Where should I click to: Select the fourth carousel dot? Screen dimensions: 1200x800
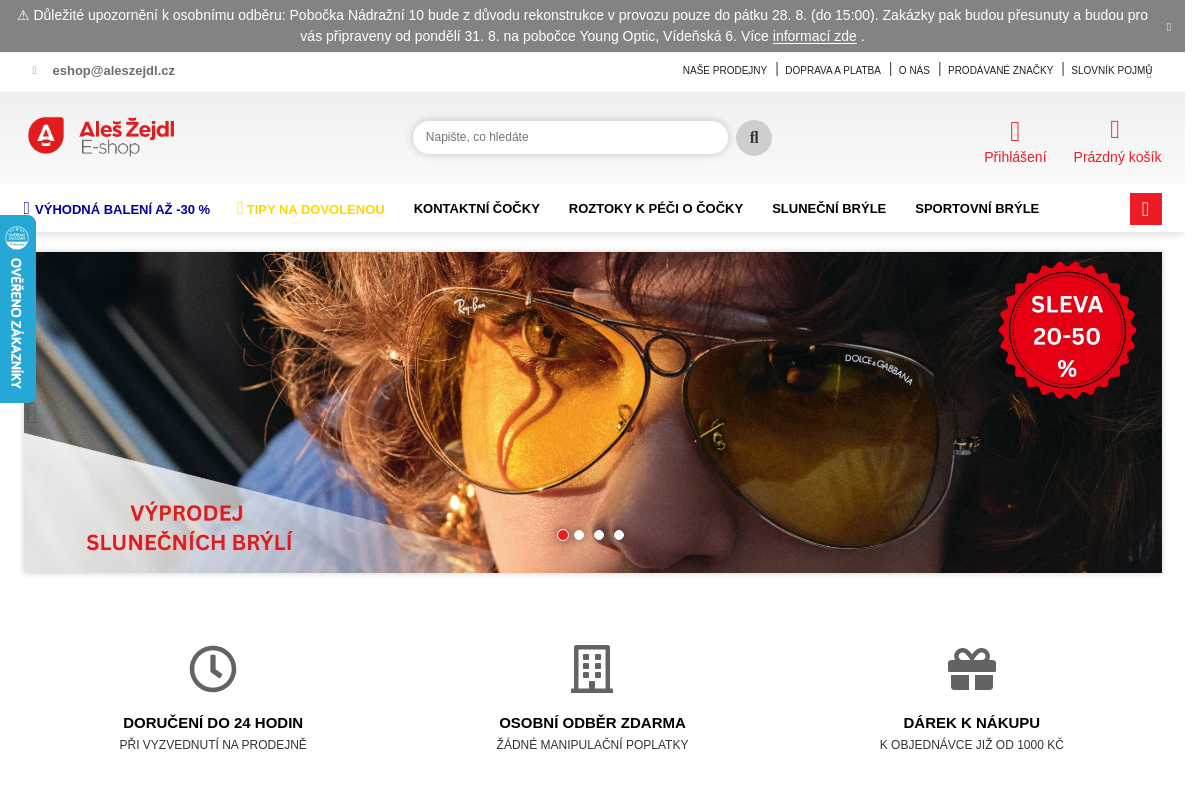point(619,535)
